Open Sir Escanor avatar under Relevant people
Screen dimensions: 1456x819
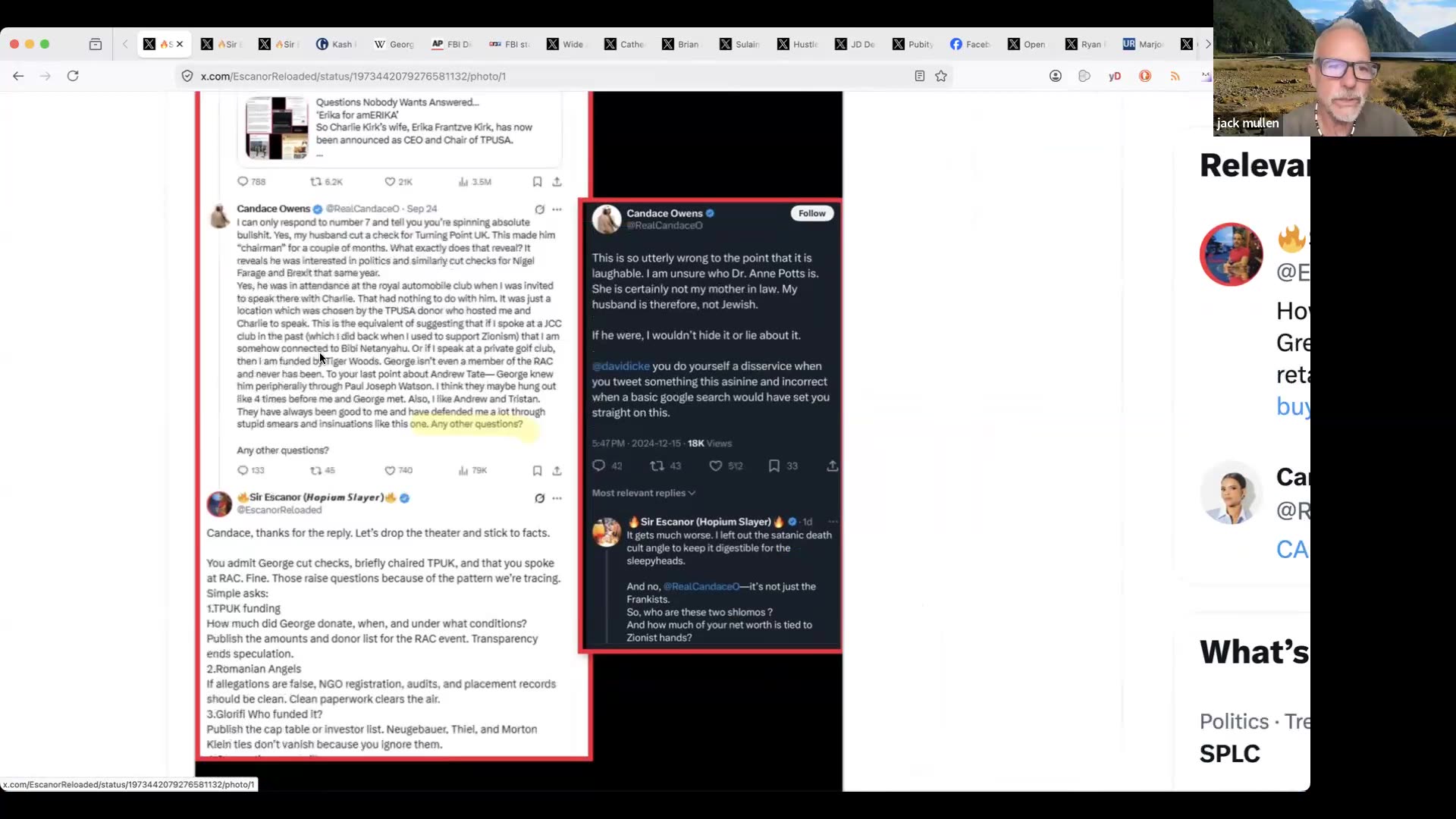[1232, 254]
